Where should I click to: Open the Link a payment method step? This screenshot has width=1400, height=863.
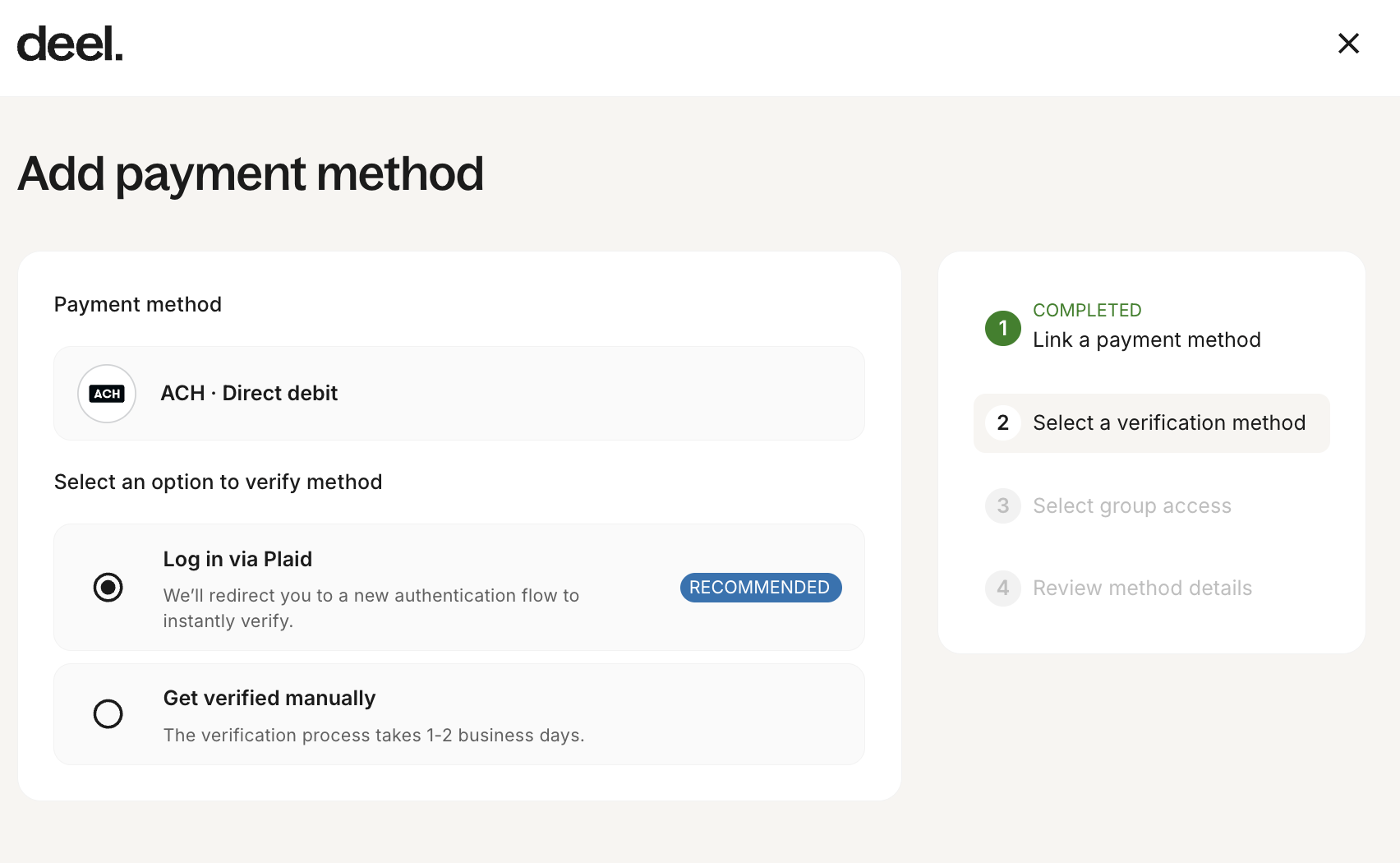1146,340
